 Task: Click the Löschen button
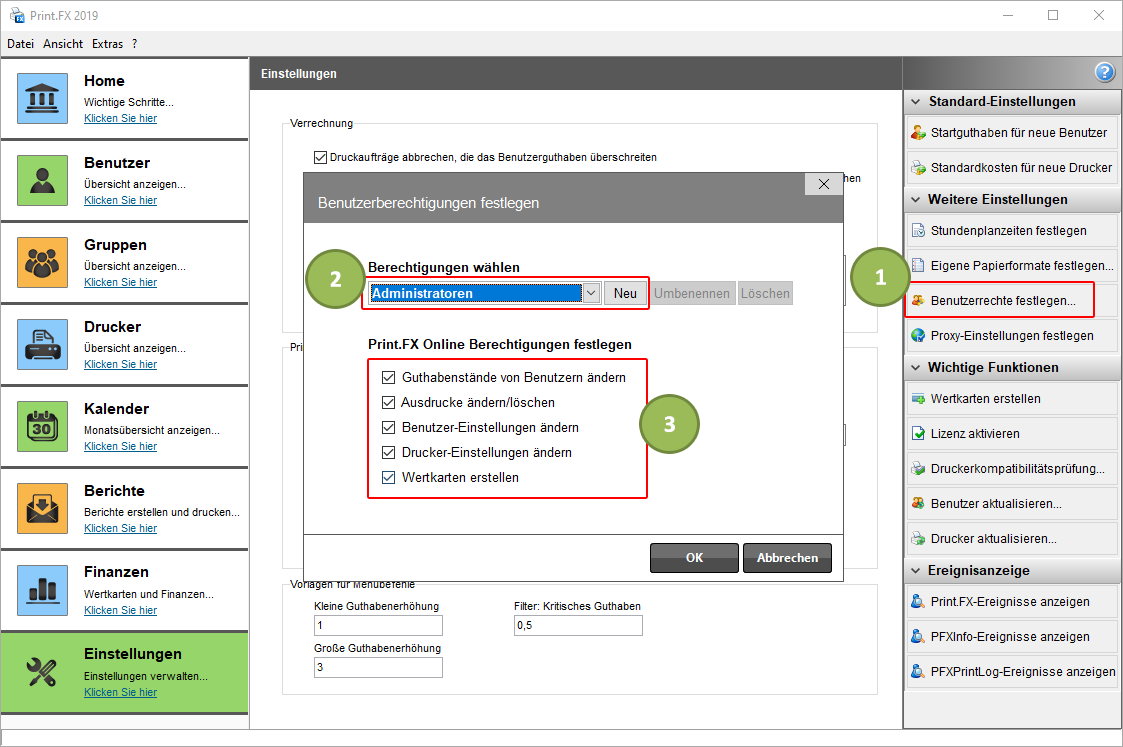pyautogui.click(x=765, y=293)
